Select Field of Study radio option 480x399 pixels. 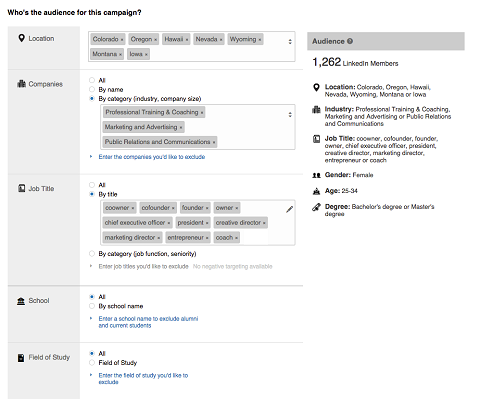pos(92,363)
